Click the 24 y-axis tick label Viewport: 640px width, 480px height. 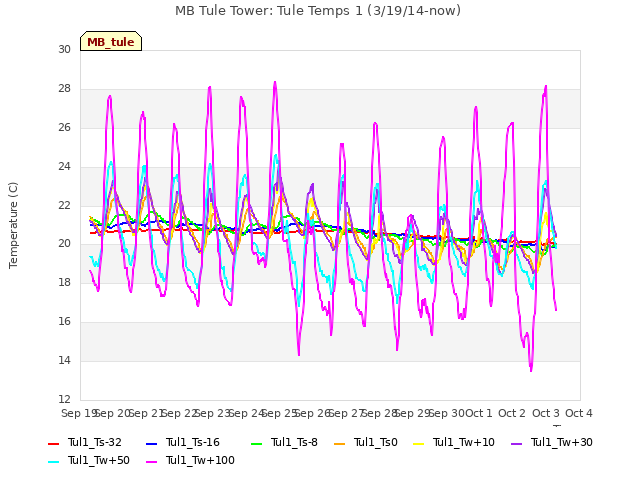[64, 167]
